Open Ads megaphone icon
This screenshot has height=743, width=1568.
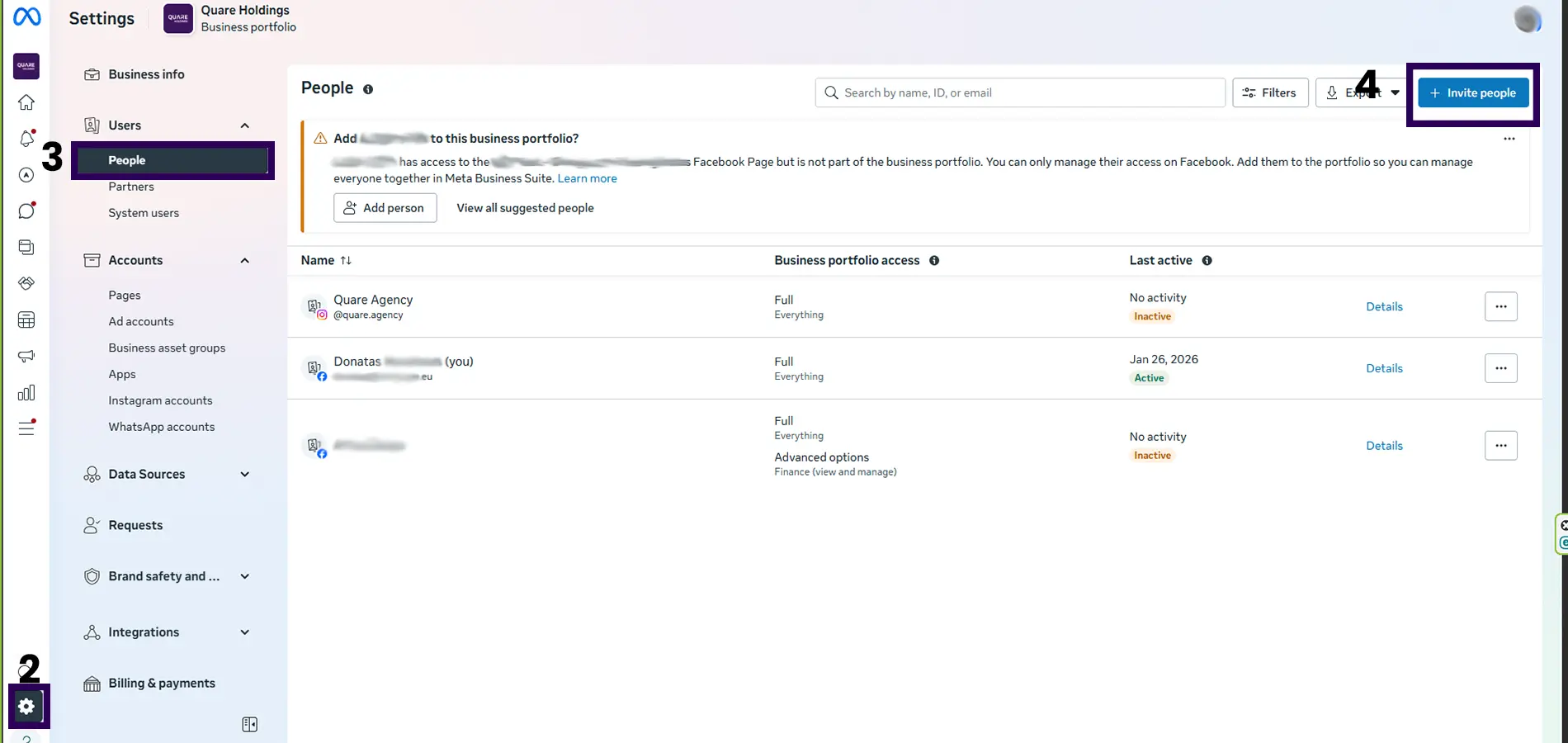coord(26,356)
